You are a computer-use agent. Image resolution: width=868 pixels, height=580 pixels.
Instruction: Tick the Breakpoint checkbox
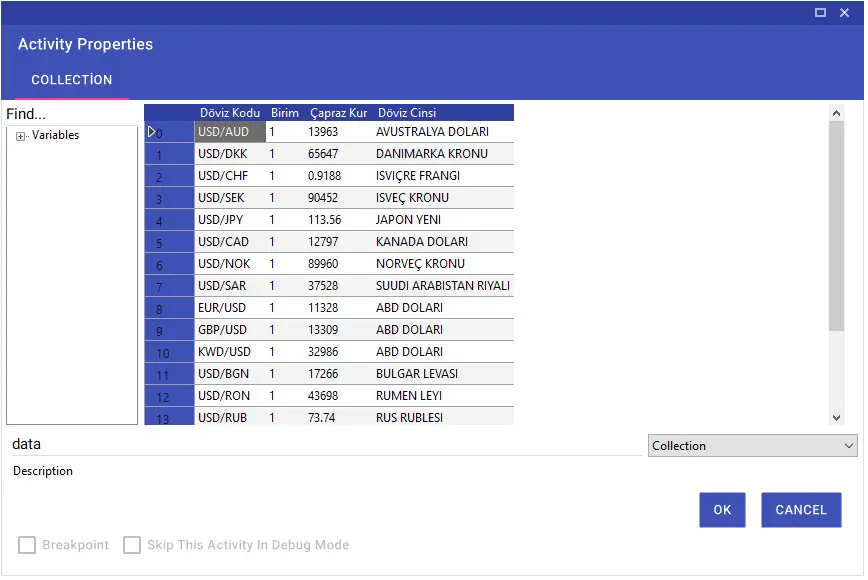27,546
